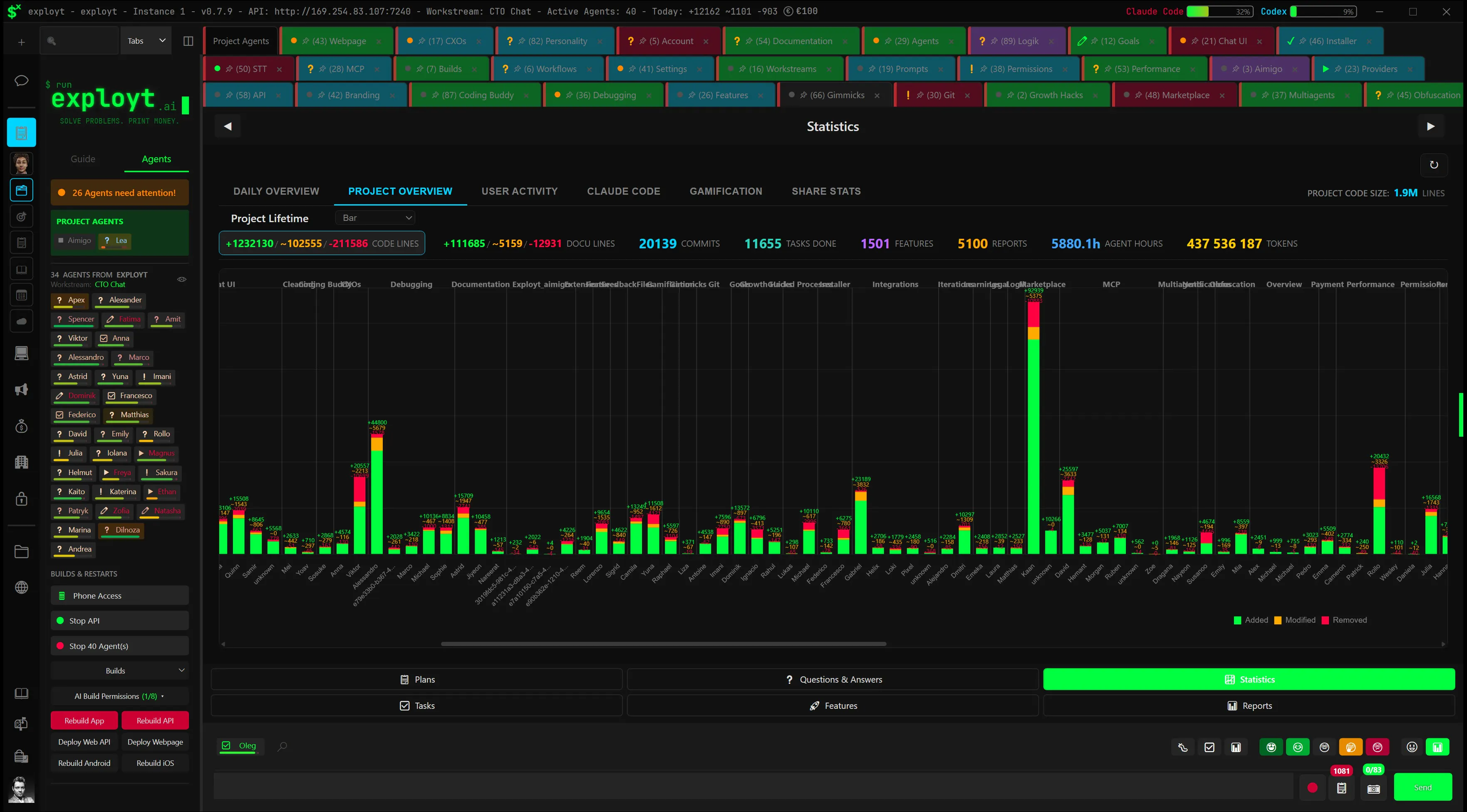1467x812 pixels.
Task: Click the Codex usage bar at 9%
Action: point(1323,11)
